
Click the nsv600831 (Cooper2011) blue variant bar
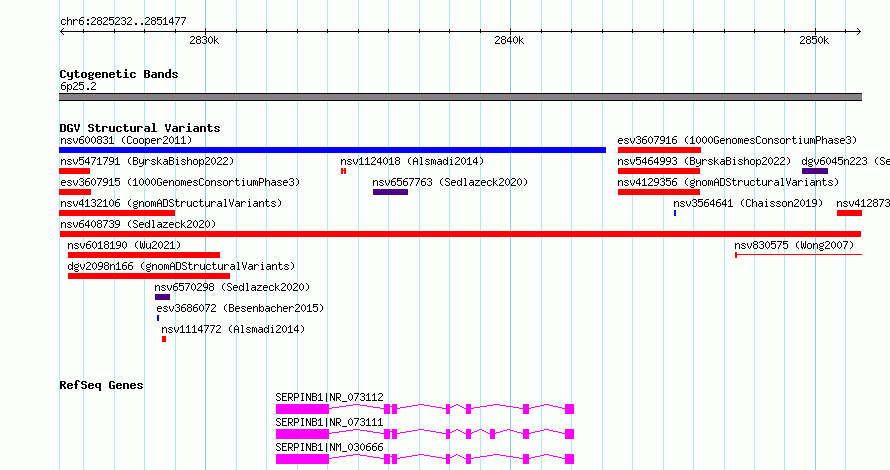pos(333,150)
